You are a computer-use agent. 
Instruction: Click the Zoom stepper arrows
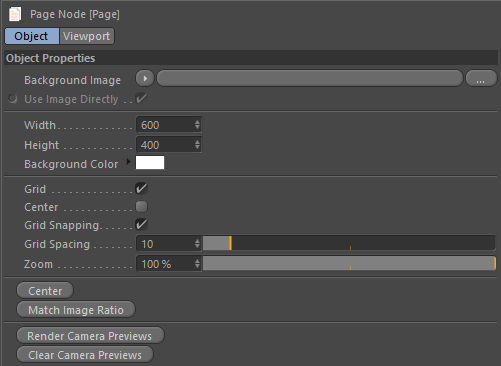(197, 264)
